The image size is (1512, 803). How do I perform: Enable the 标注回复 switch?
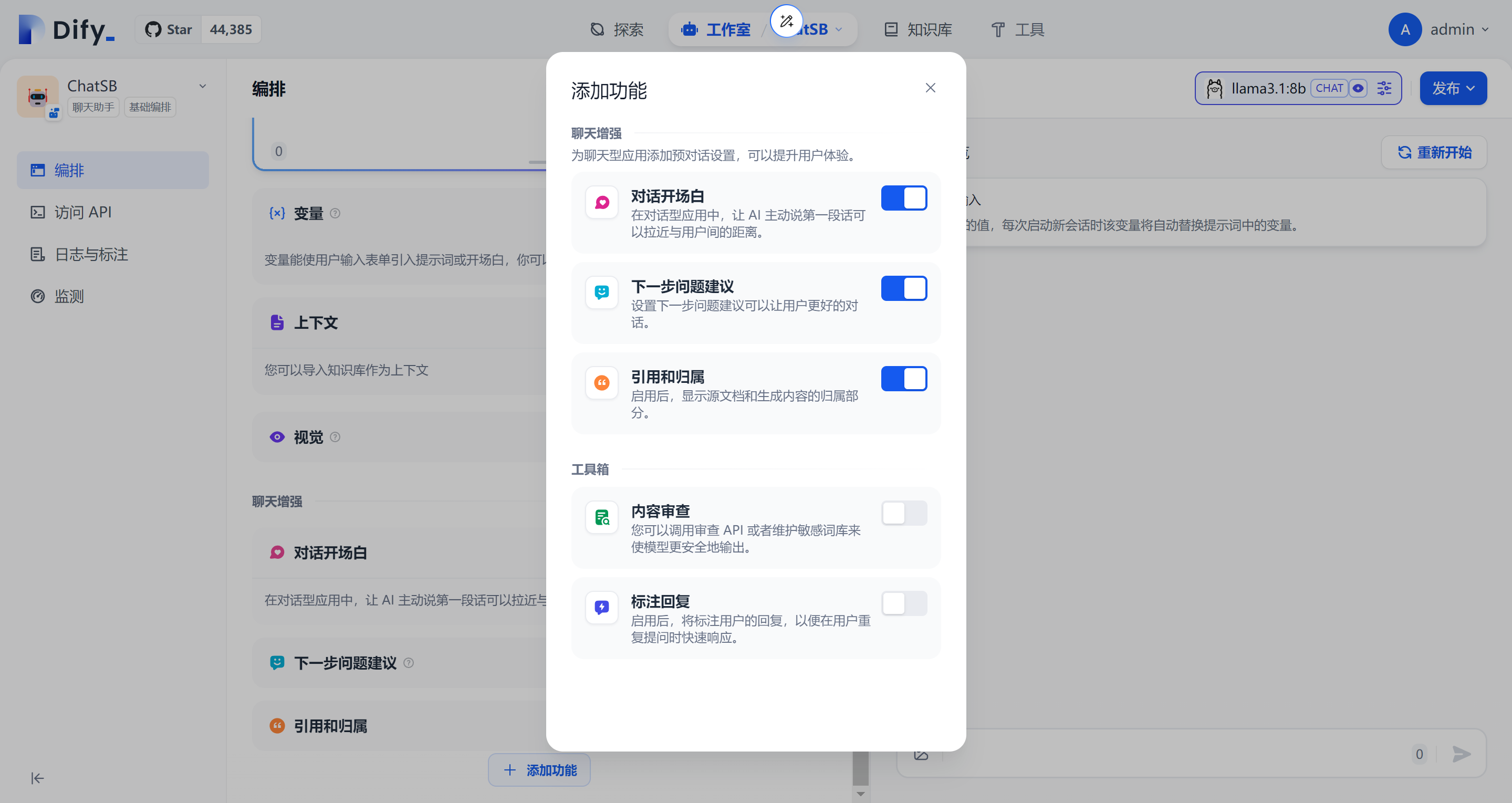[x=903, y=604]
